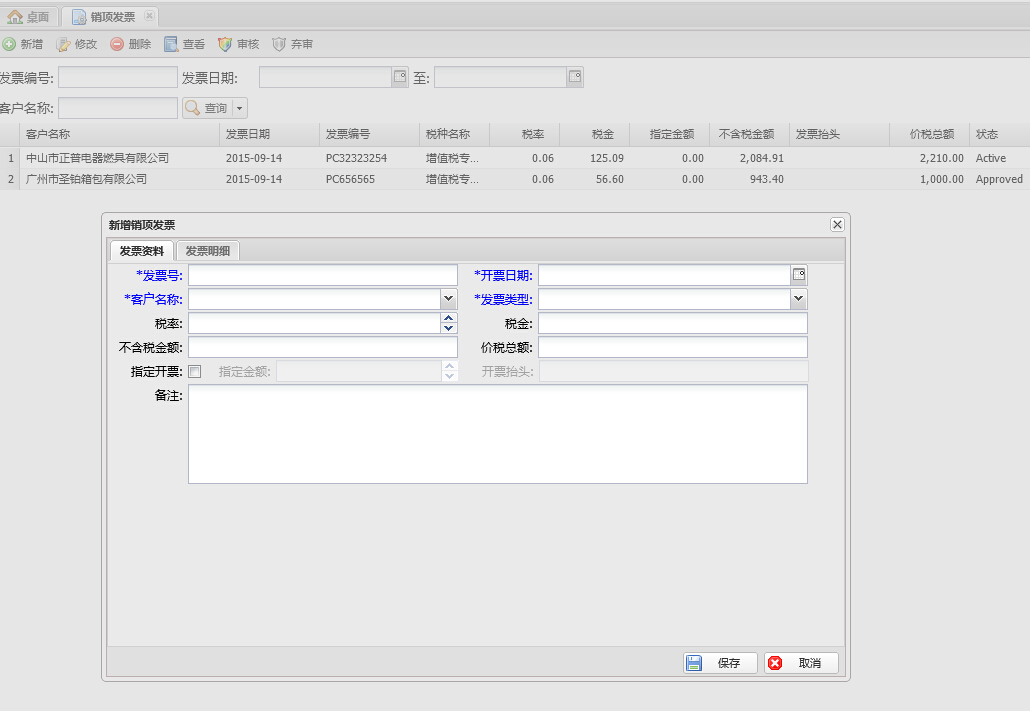Open the 发票日期 start date calendar picker
Viewport: 1030px width, 711px height.
coord(400,77)
